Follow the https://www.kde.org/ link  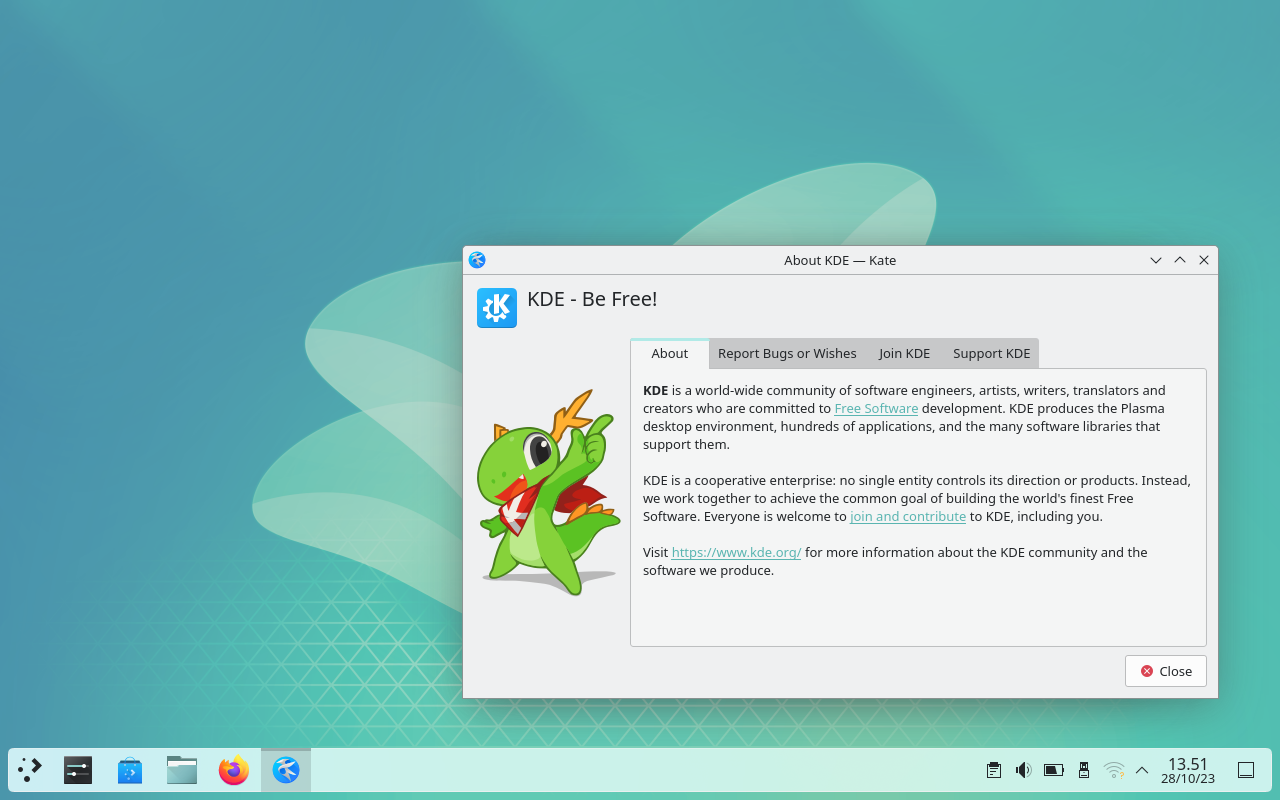[x=736, y=552]
